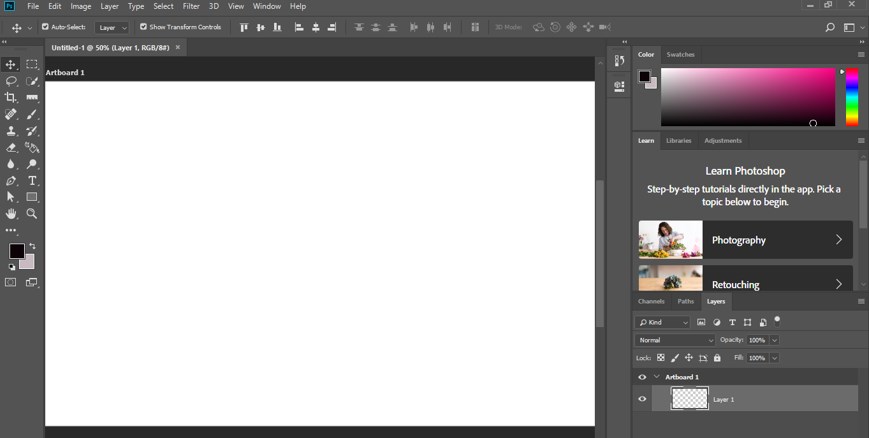This screenshot has height=438, width=869.
Task: Select the Dodge tool
Action: 32,164
